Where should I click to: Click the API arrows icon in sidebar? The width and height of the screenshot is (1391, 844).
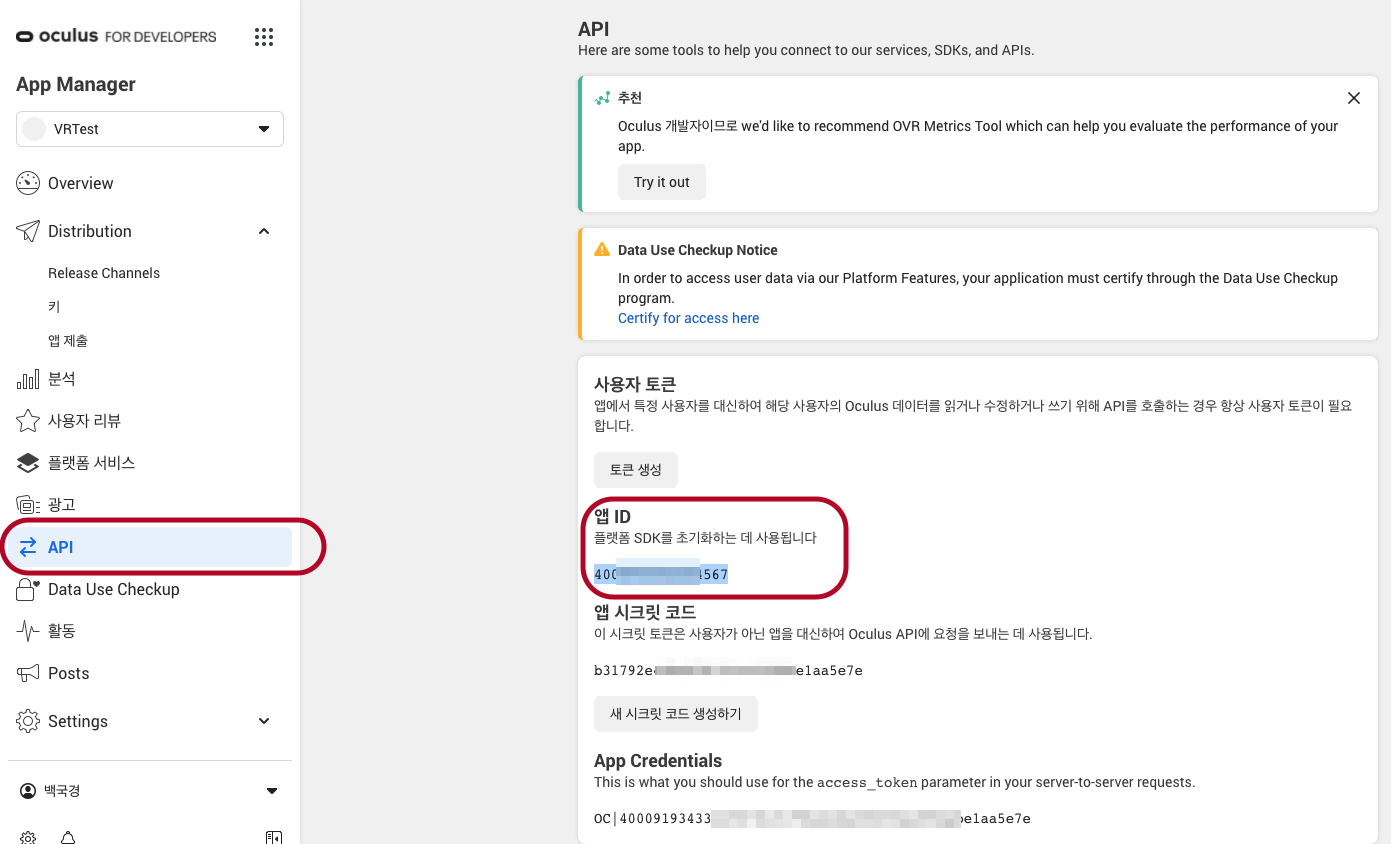coord(28,547)
